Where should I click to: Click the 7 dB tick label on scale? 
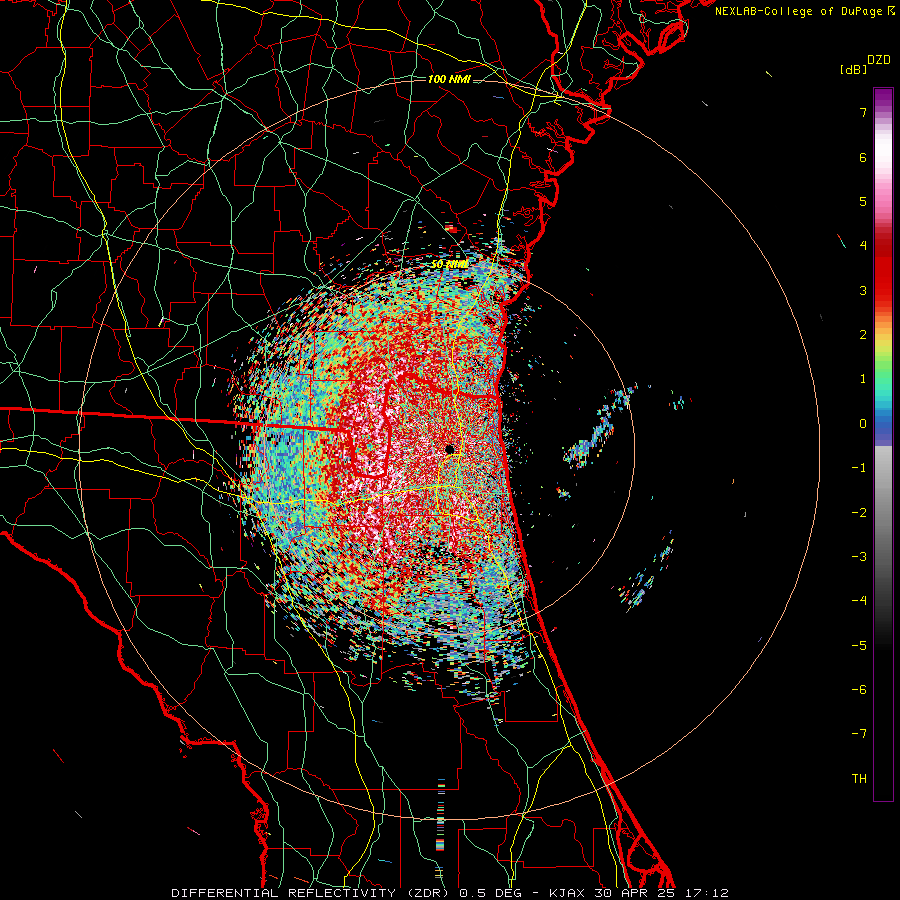pos(863,112)
